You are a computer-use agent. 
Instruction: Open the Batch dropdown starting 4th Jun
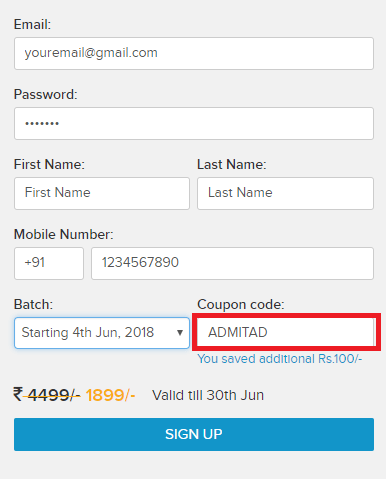coord(102,333)
